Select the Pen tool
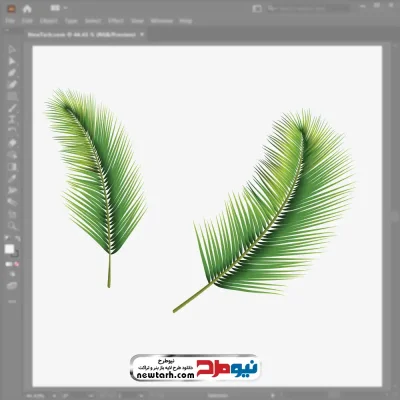This screenshot has width=400, height=400. [12, 73]
